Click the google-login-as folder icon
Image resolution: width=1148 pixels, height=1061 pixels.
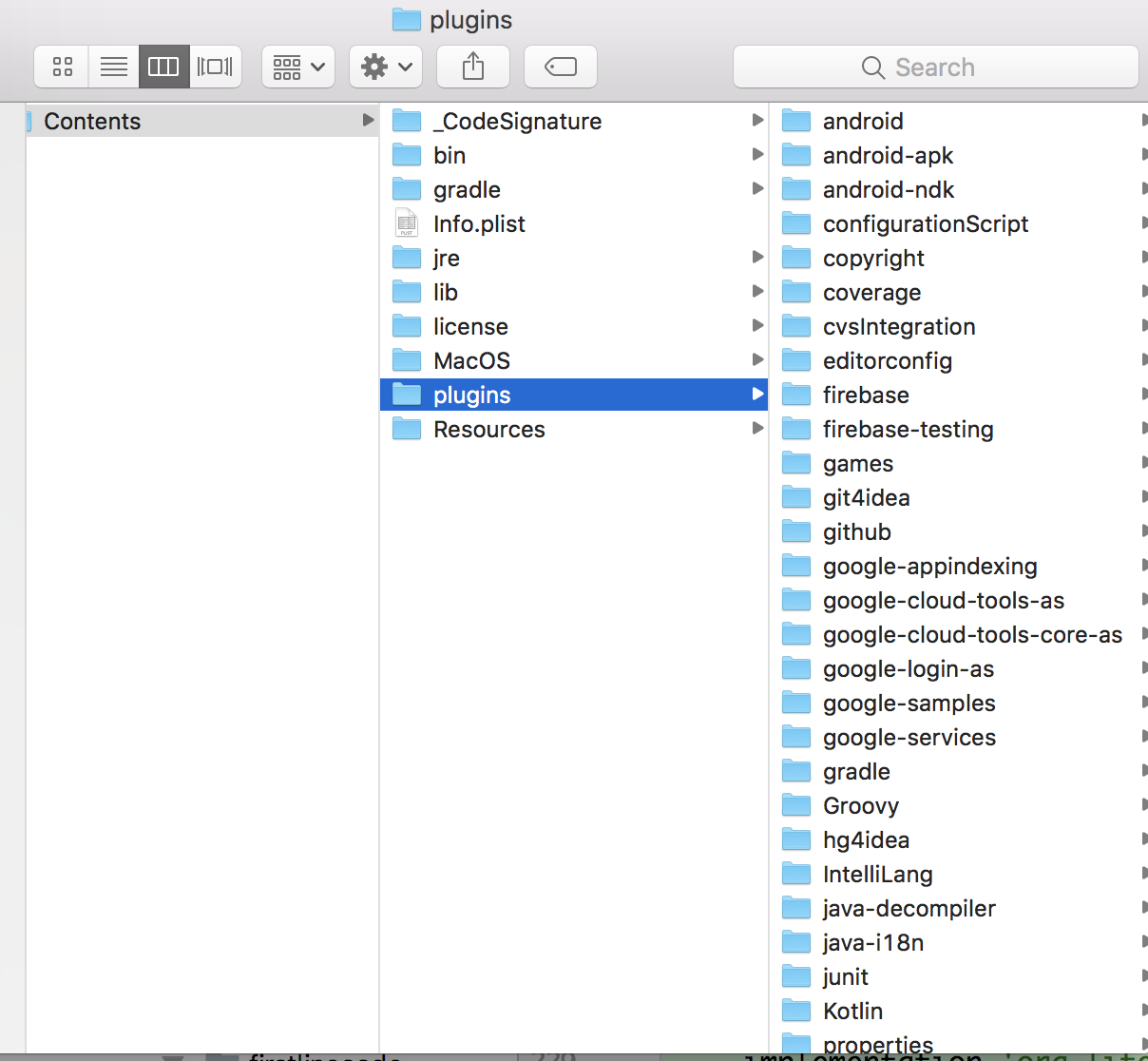point(796,668)
